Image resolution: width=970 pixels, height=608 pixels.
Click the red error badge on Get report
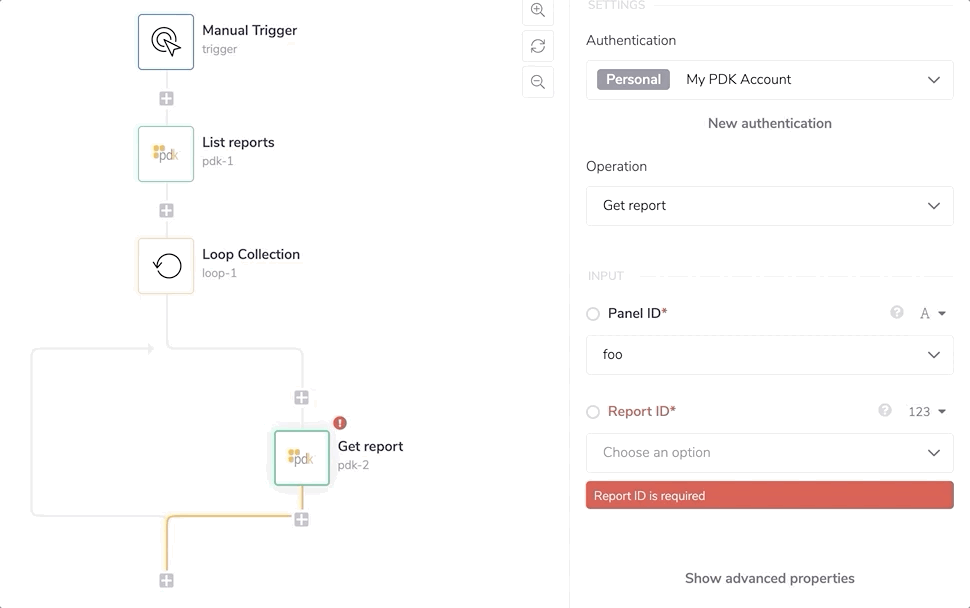(340, 423)
